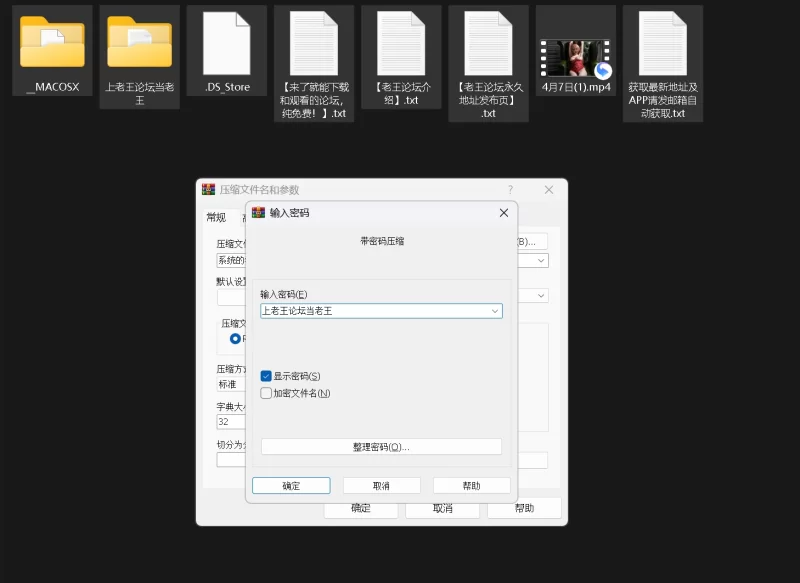Select the 【老王论坛介绍】.txt file
Image resolution: width=800 pixels, height=583 pixels.
[x=401, y=43]
